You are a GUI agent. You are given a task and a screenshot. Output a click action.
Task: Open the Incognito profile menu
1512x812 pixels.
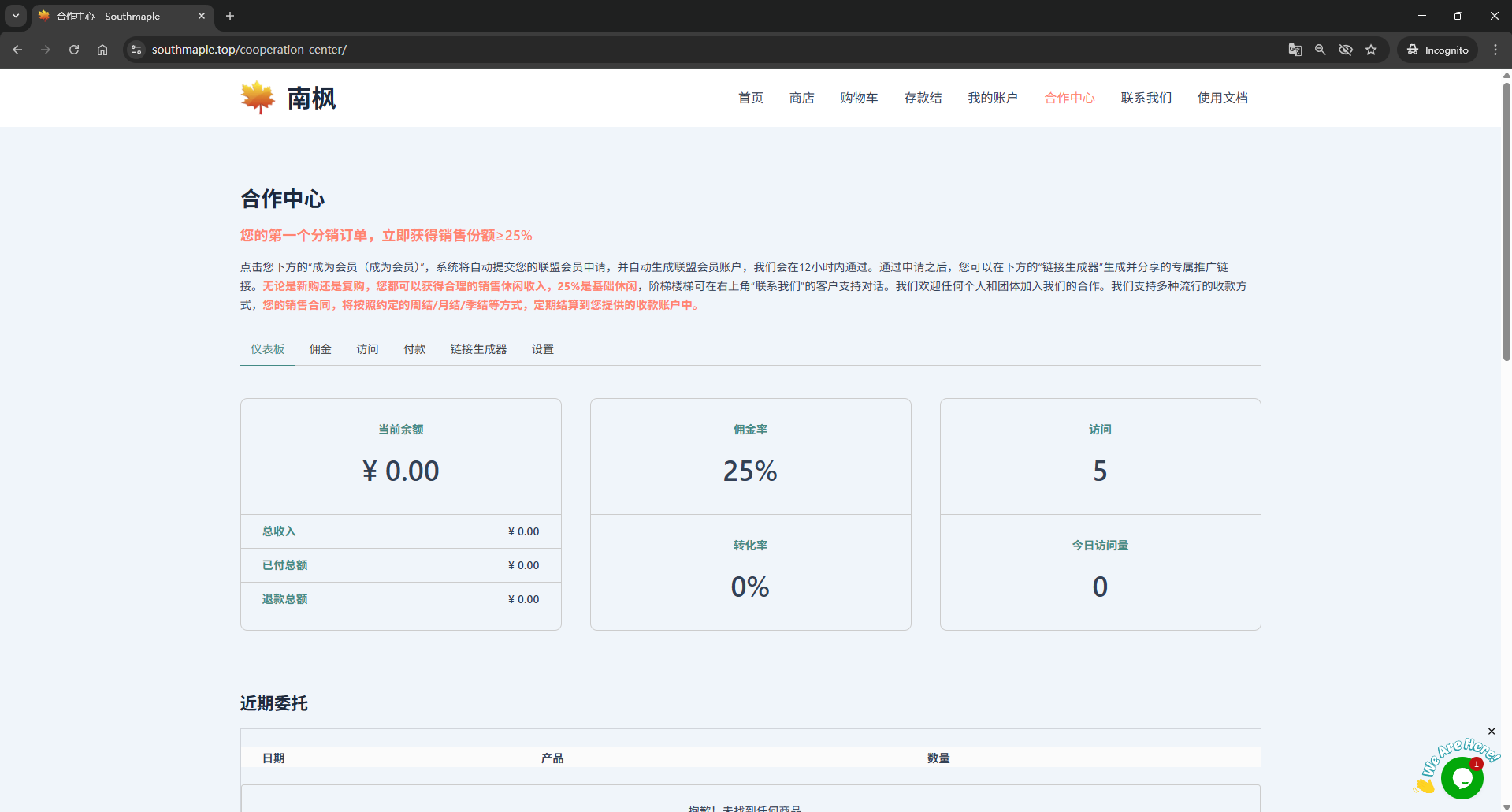[x=1437, y=49]
